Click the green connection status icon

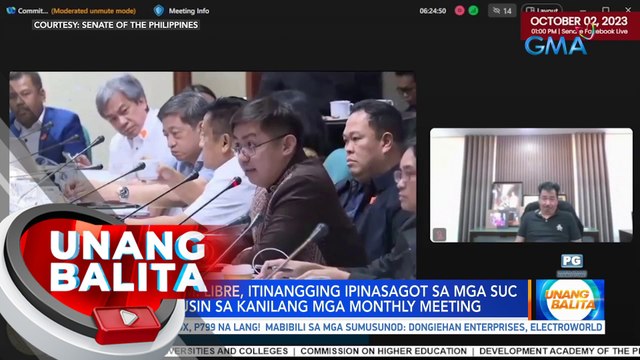pyautogui.click(x=473, y=11)
